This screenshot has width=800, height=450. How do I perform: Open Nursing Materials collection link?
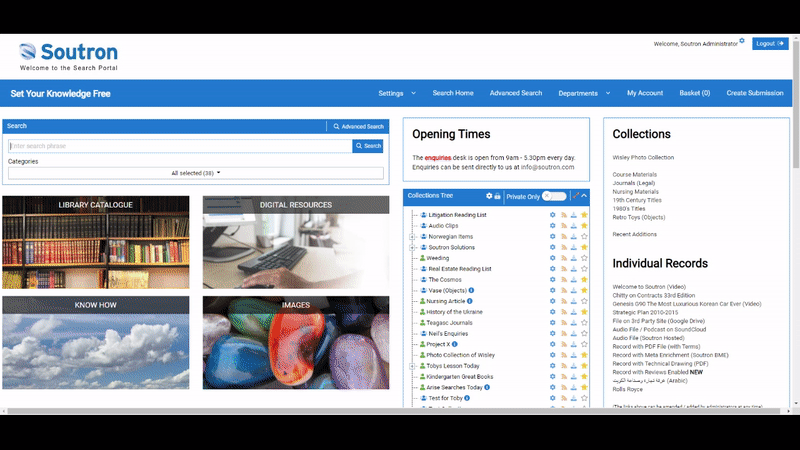635,192
